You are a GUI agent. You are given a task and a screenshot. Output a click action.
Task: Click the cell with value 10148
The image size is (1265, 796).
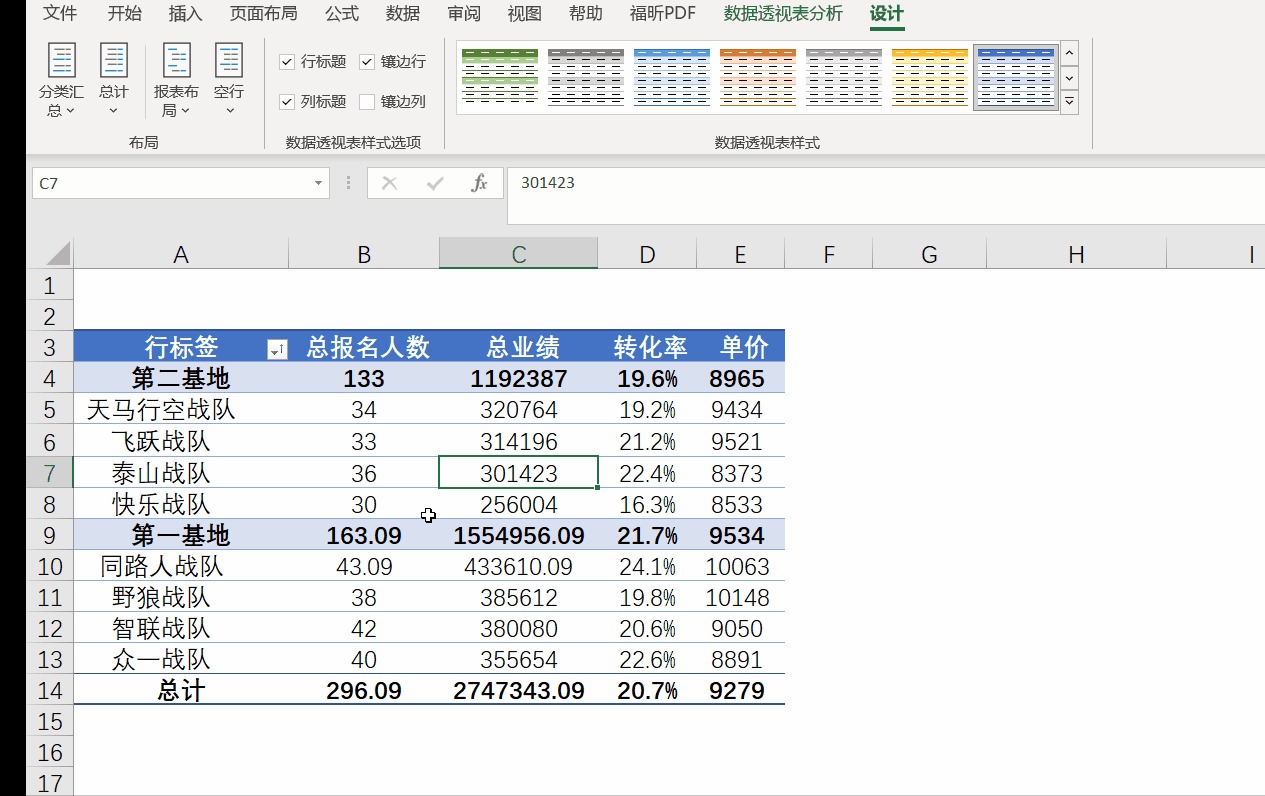coord(740,597)
